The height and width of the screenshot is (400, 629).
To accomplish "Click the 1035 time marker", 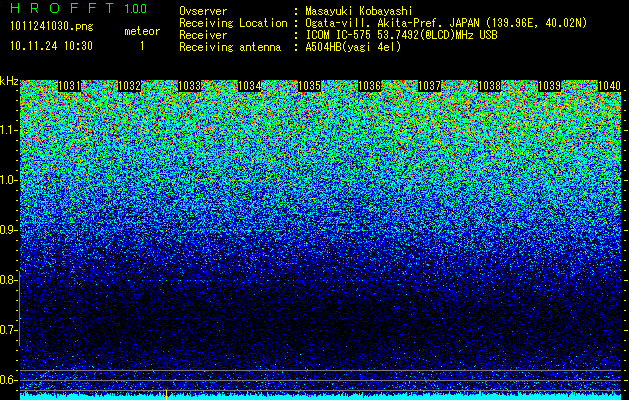I will (310, 86).
